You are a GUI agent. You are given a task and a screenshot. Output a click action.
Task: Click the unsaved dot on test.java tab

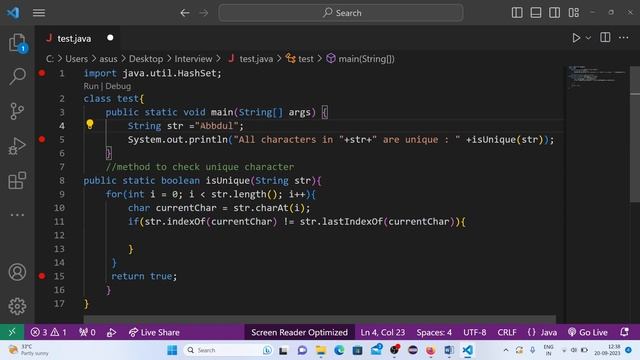point(110,38)
